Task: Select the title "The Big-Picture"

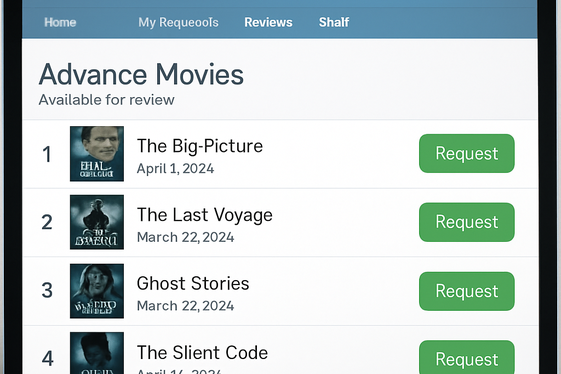Action: 200,146
